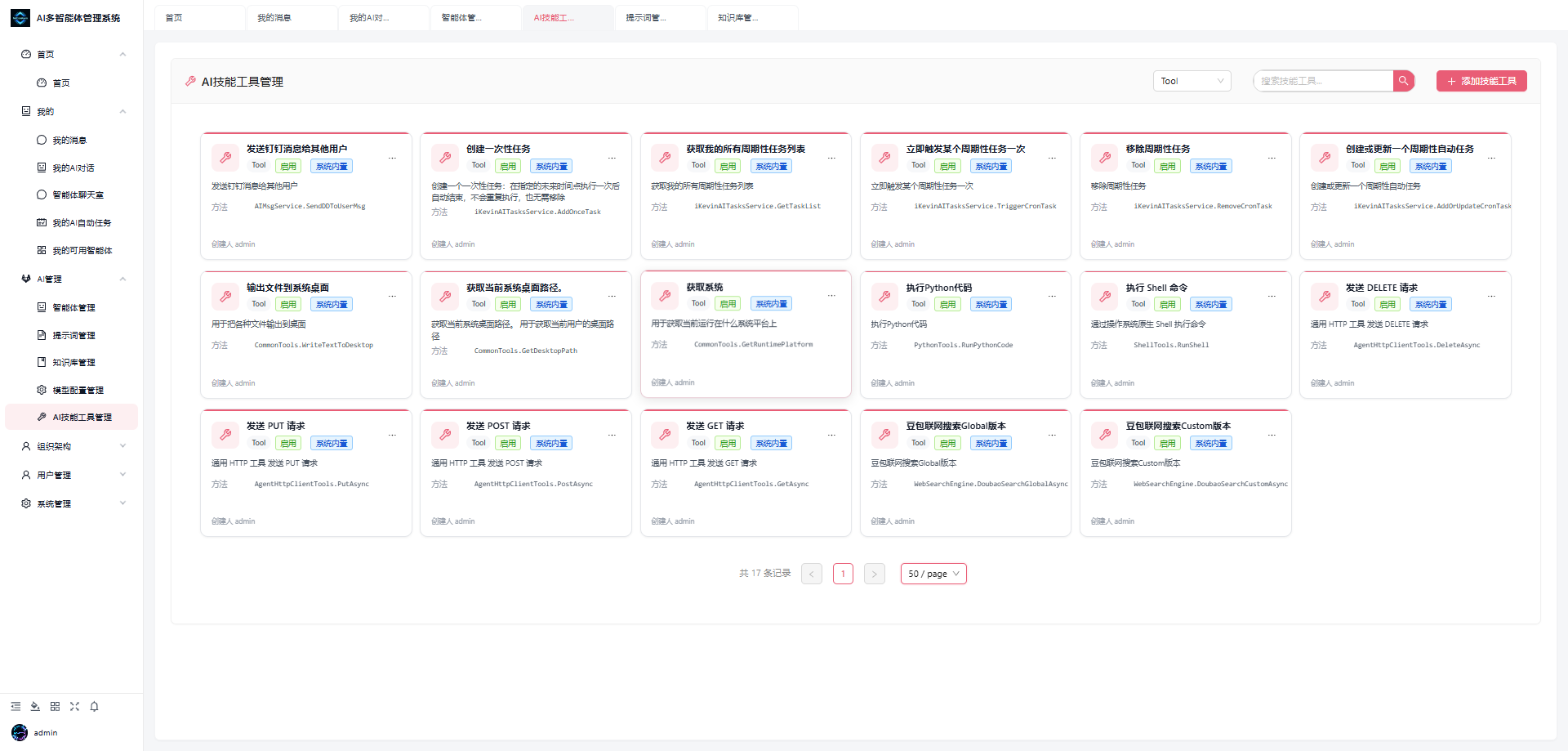
Task: Open the more options dots on 移除周期性任务 card
Action: click(1272, 159)
